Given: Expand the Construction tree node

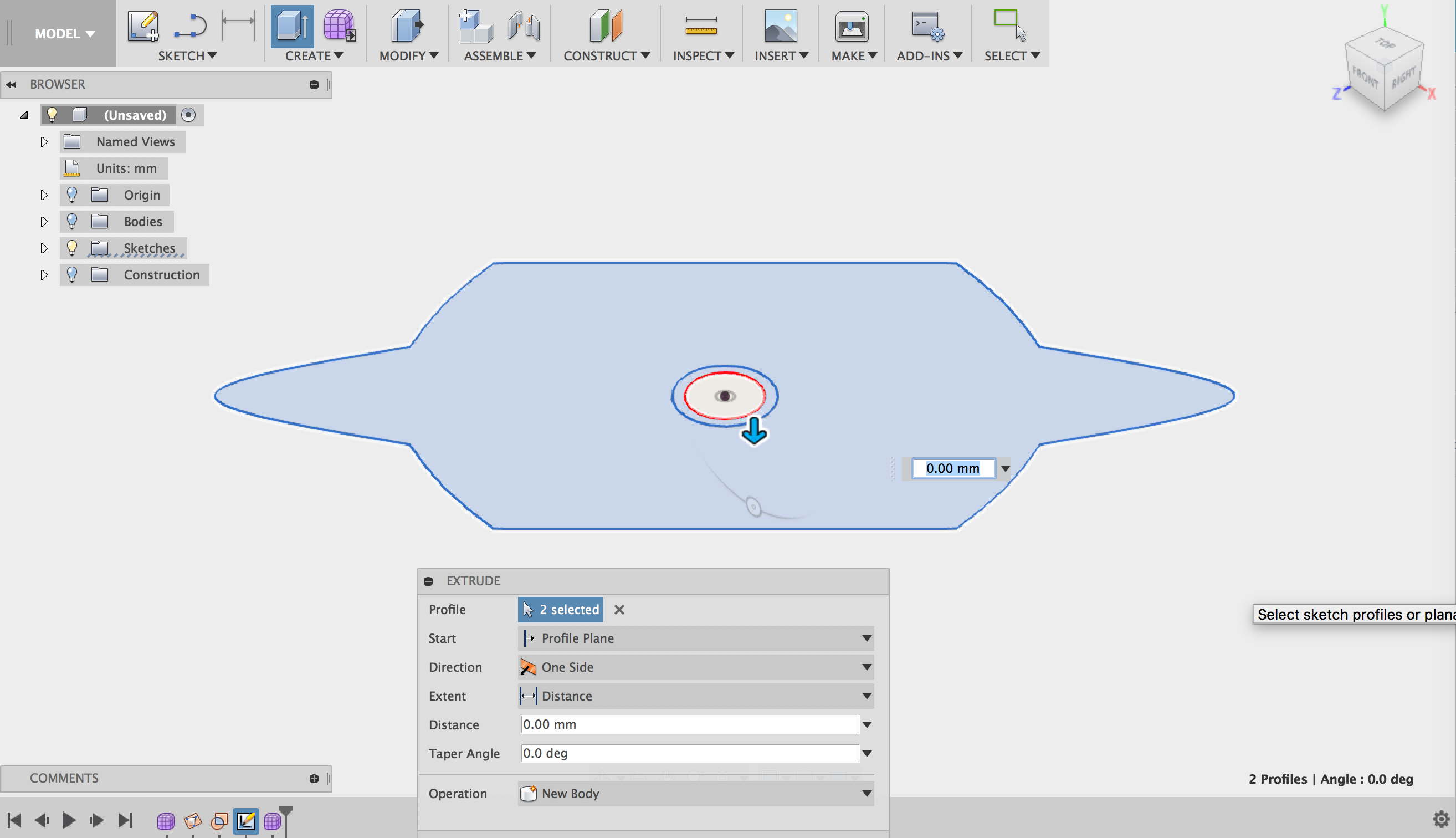Looking at the screenshot, I should pos(44,275).
